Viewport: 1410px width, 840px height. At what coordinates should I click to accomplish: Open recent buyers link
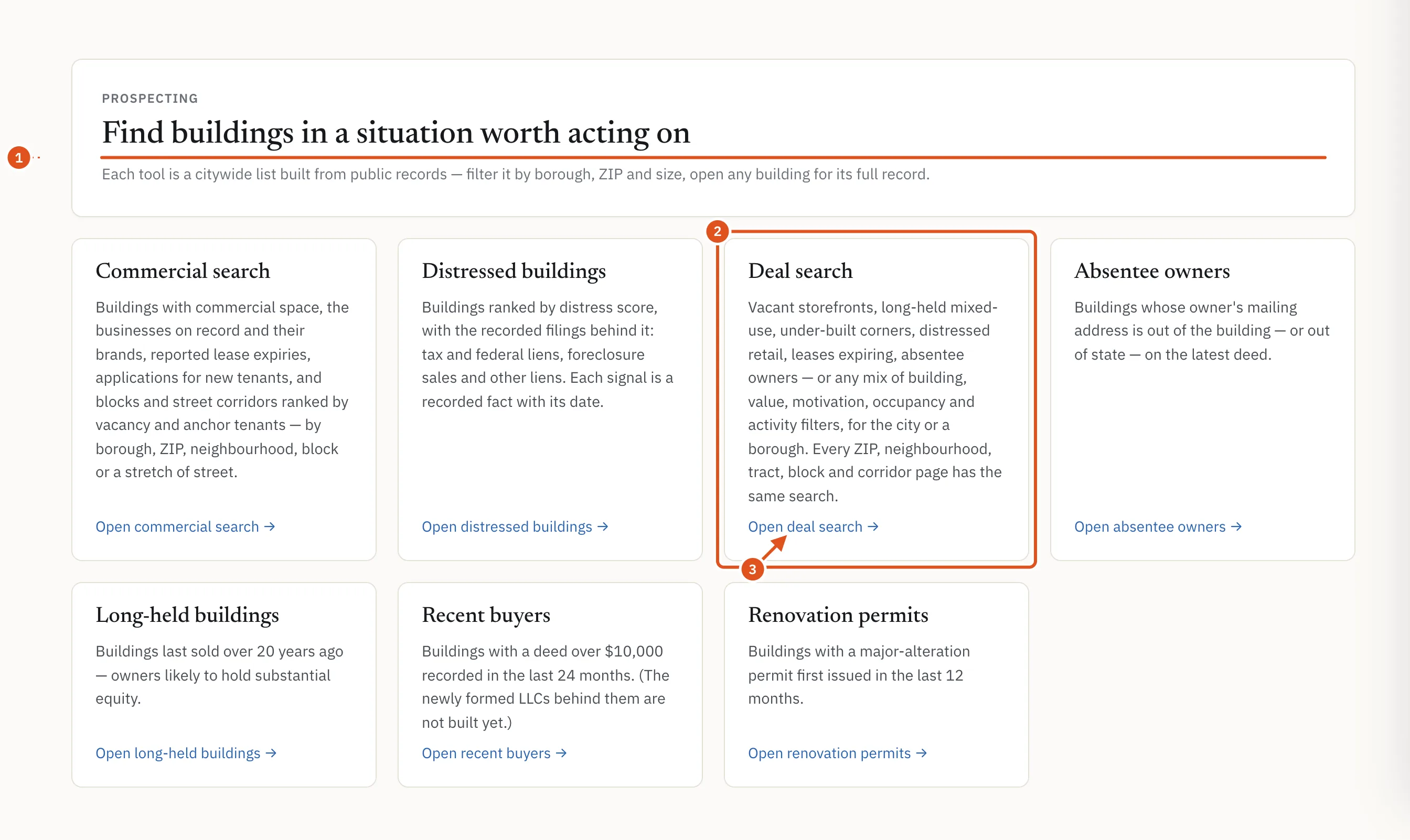click(494, 753)
